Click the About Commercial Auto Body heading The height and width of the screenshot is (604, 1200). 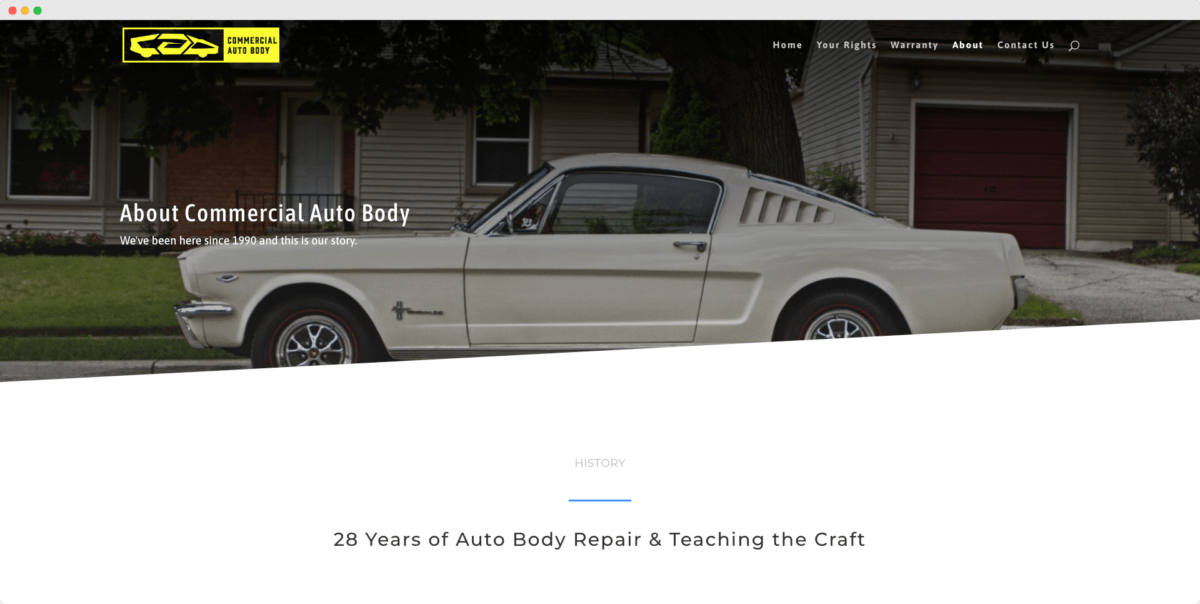(265, 213)
